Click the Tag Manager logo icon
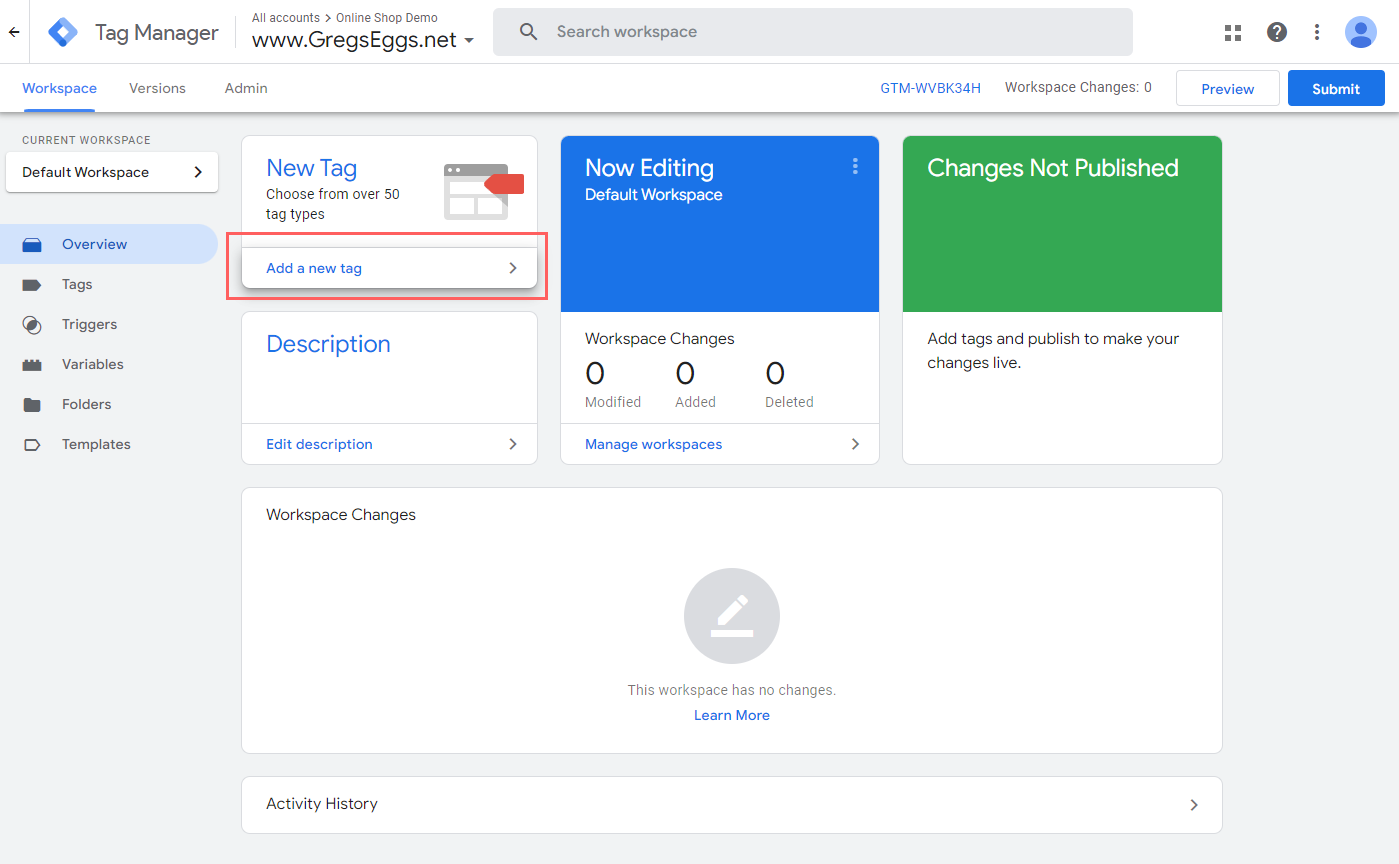Screen dimensions: 1399x864 coord(63,32)
